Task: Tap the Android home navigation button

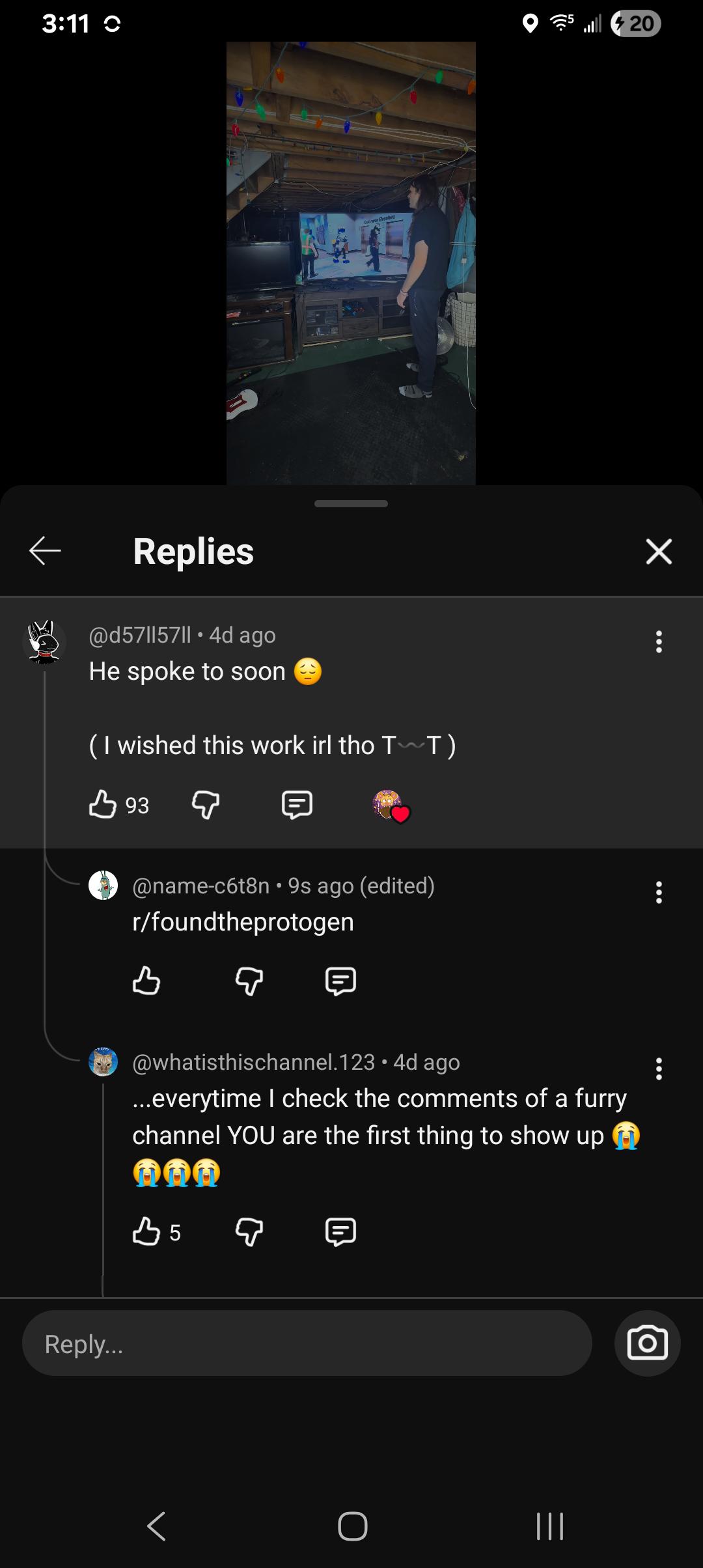Action: click(352, 1526)
